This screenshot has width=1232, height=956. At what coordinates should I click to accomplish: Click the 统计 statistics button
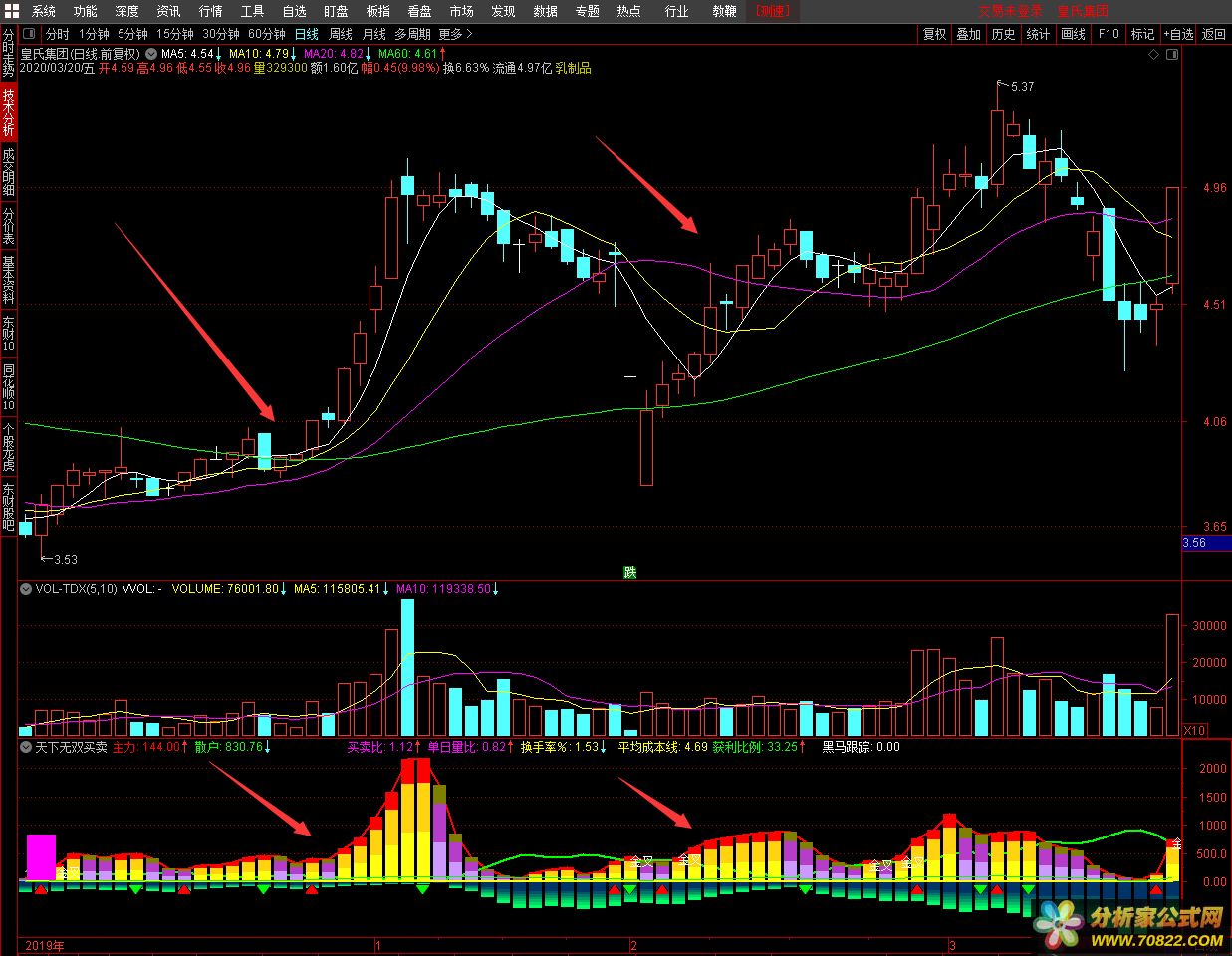point(1038,34)
